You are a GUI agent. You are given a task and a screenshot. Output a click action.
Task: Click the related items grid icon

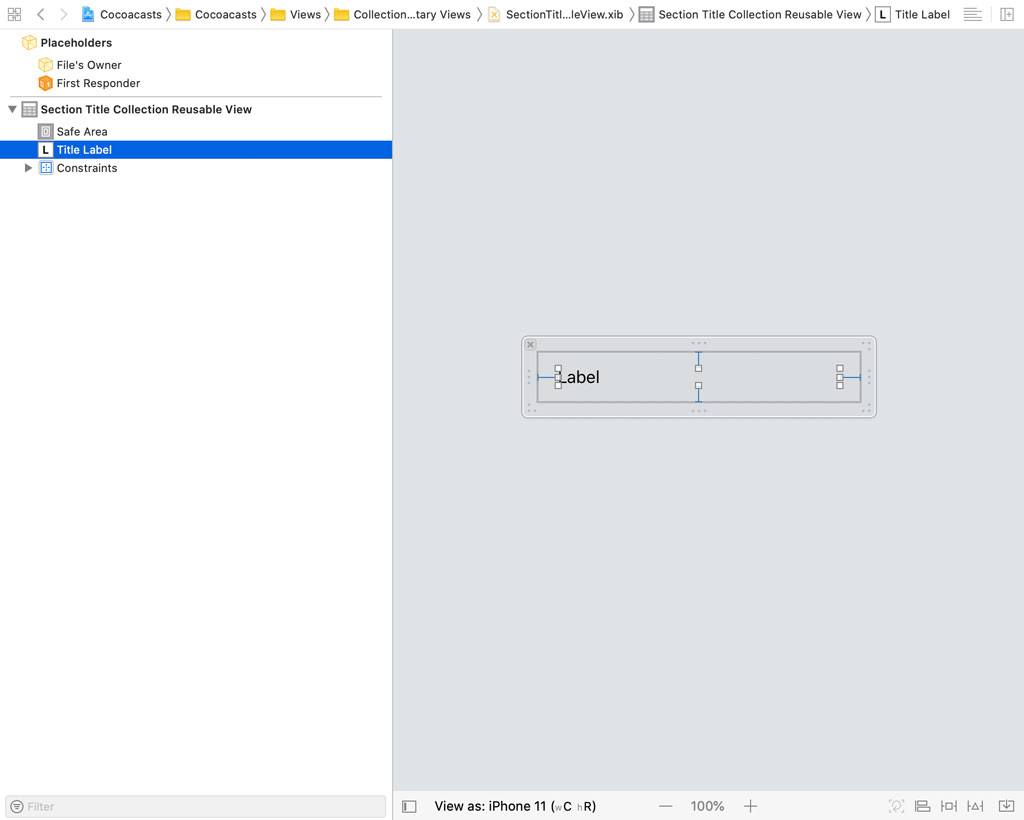click(x=14, y=14)
